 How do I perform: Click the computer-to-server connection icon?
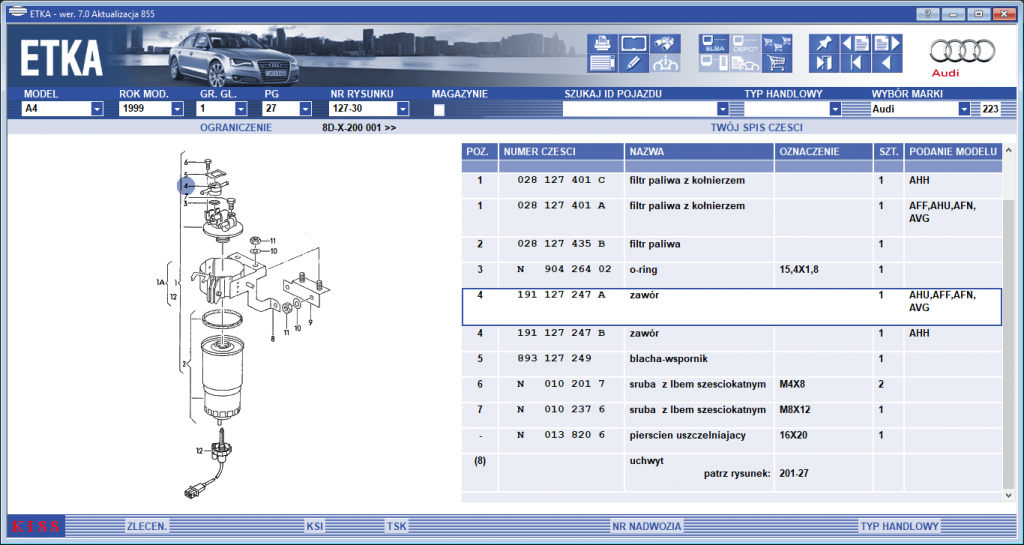click(714, 63)
